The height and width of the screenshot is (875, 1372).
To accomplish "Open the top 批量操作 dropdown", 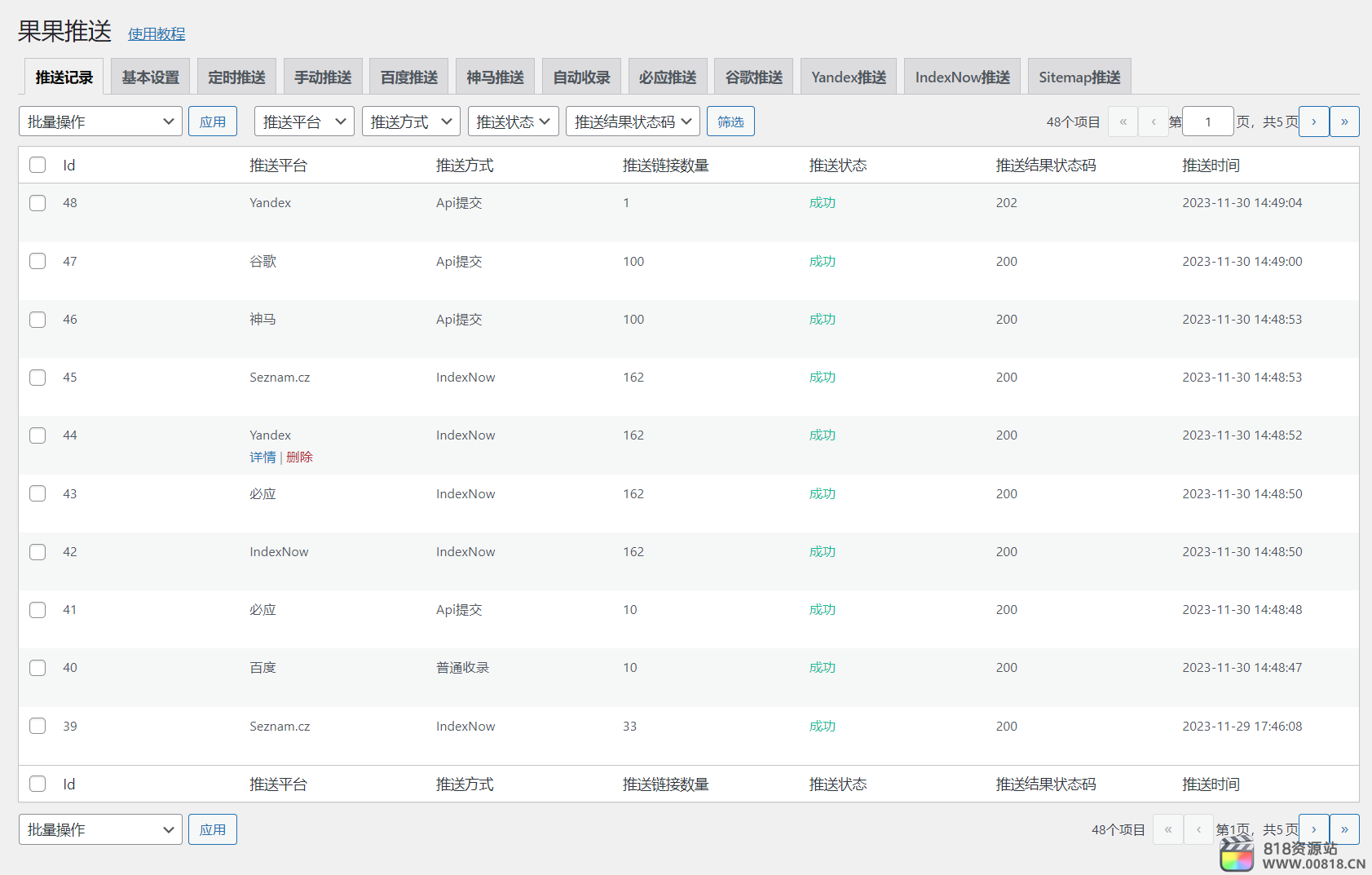I will [100, 122].
